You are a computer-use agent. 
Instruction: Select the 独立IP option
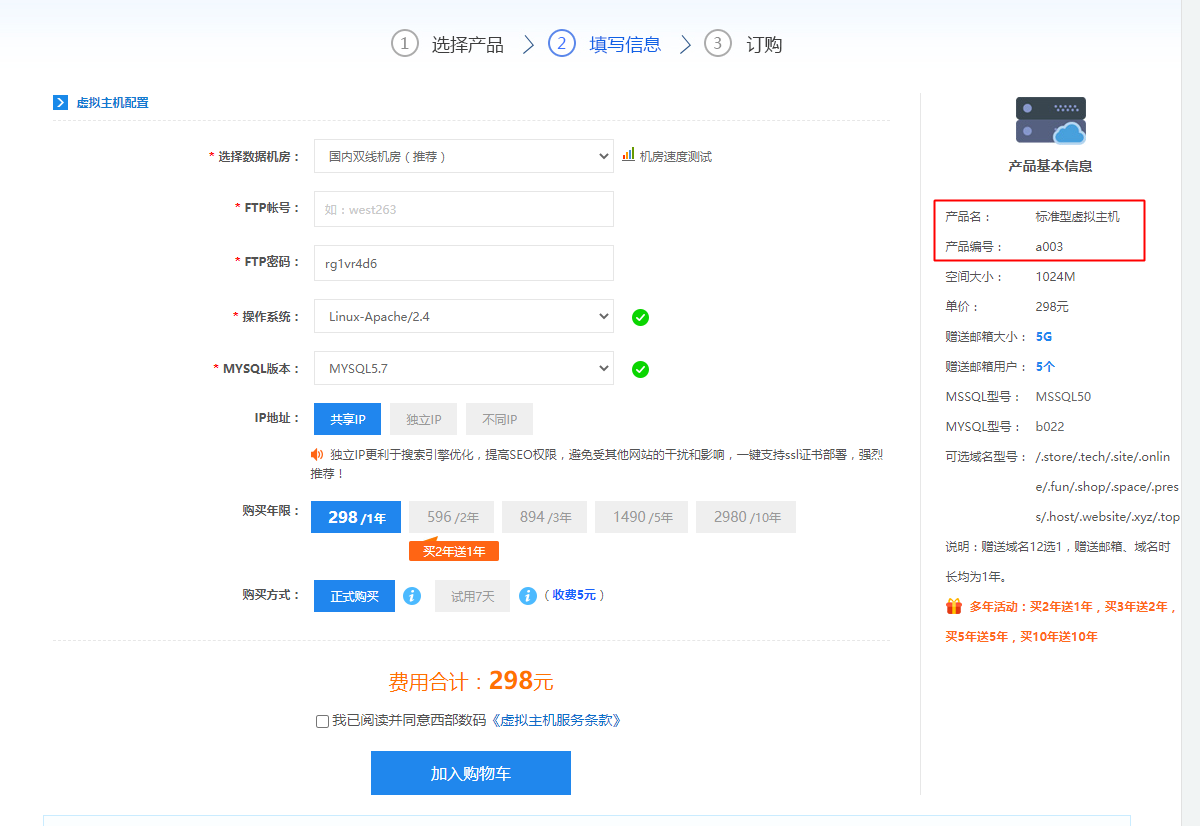coord(423,420)
